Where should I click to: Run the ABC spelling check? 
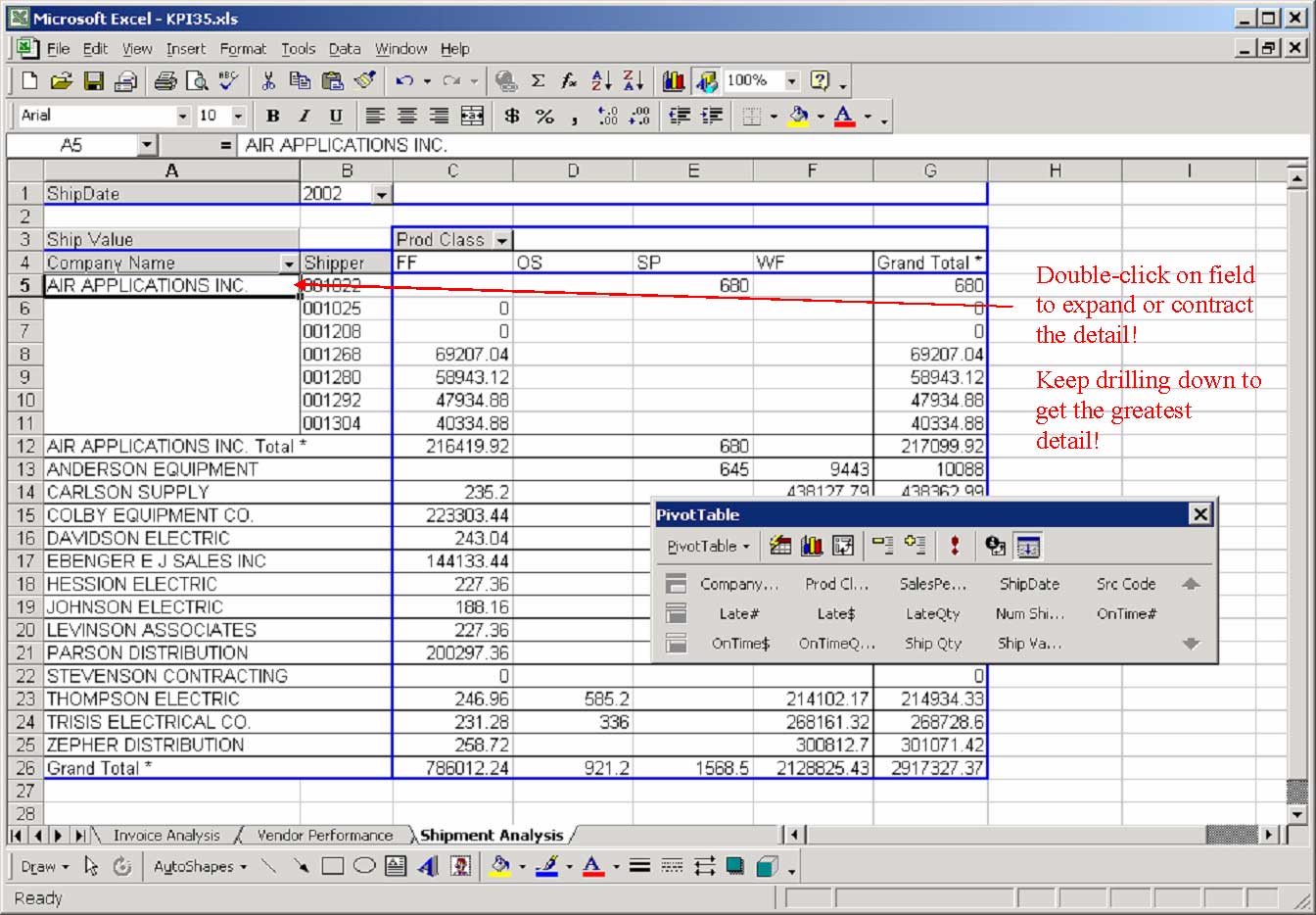[229, 81]
